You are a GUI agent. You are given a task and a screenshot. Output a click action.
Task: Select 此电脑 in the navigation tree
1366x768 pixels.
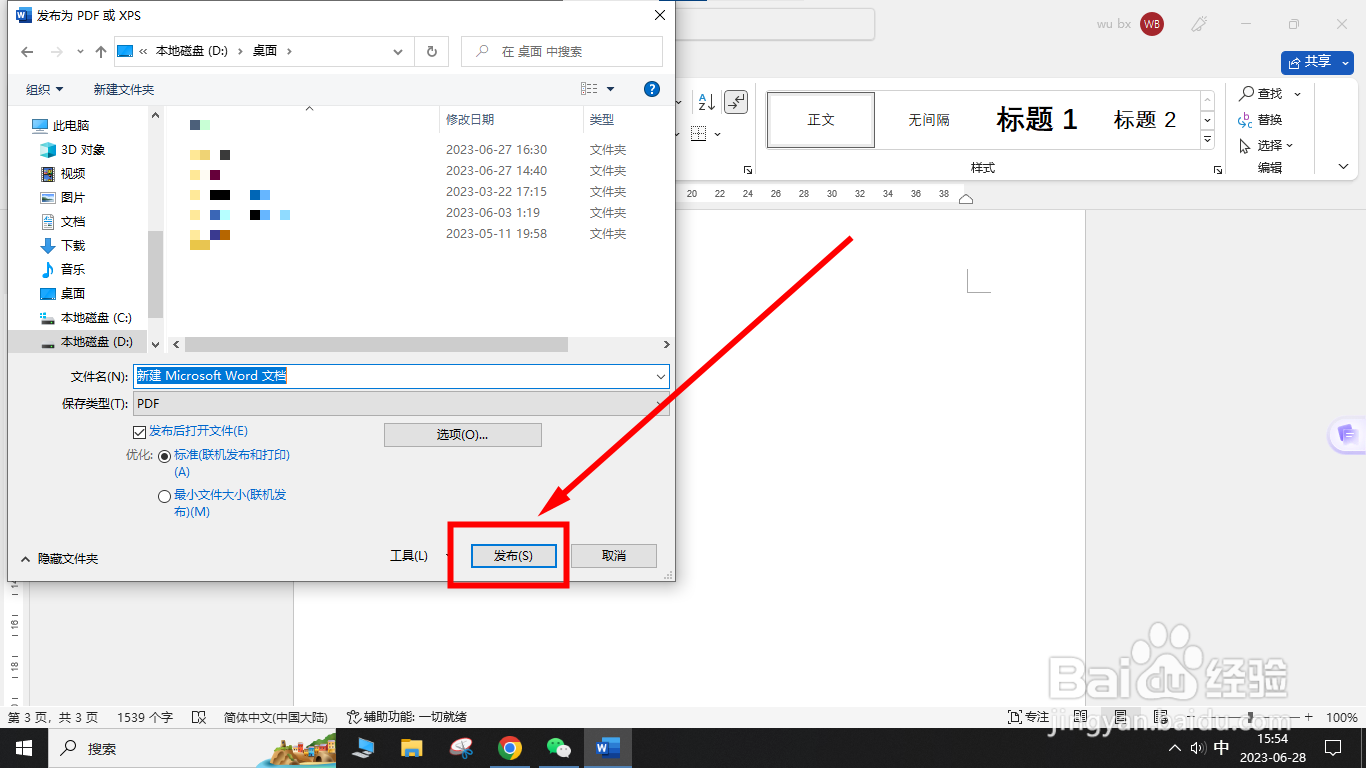(71, 126)
